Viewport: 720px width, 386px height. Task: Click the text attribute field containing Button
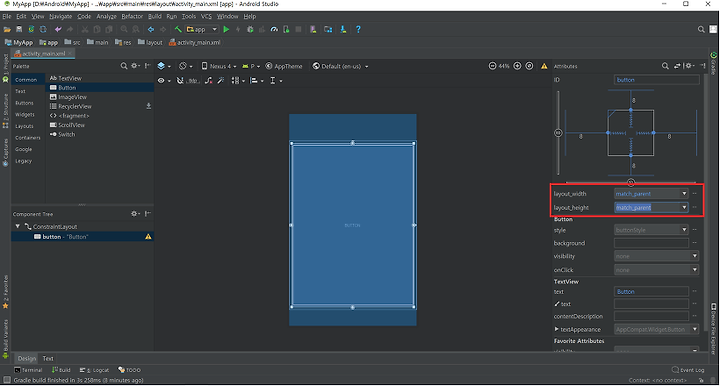[x=651, y=291]
